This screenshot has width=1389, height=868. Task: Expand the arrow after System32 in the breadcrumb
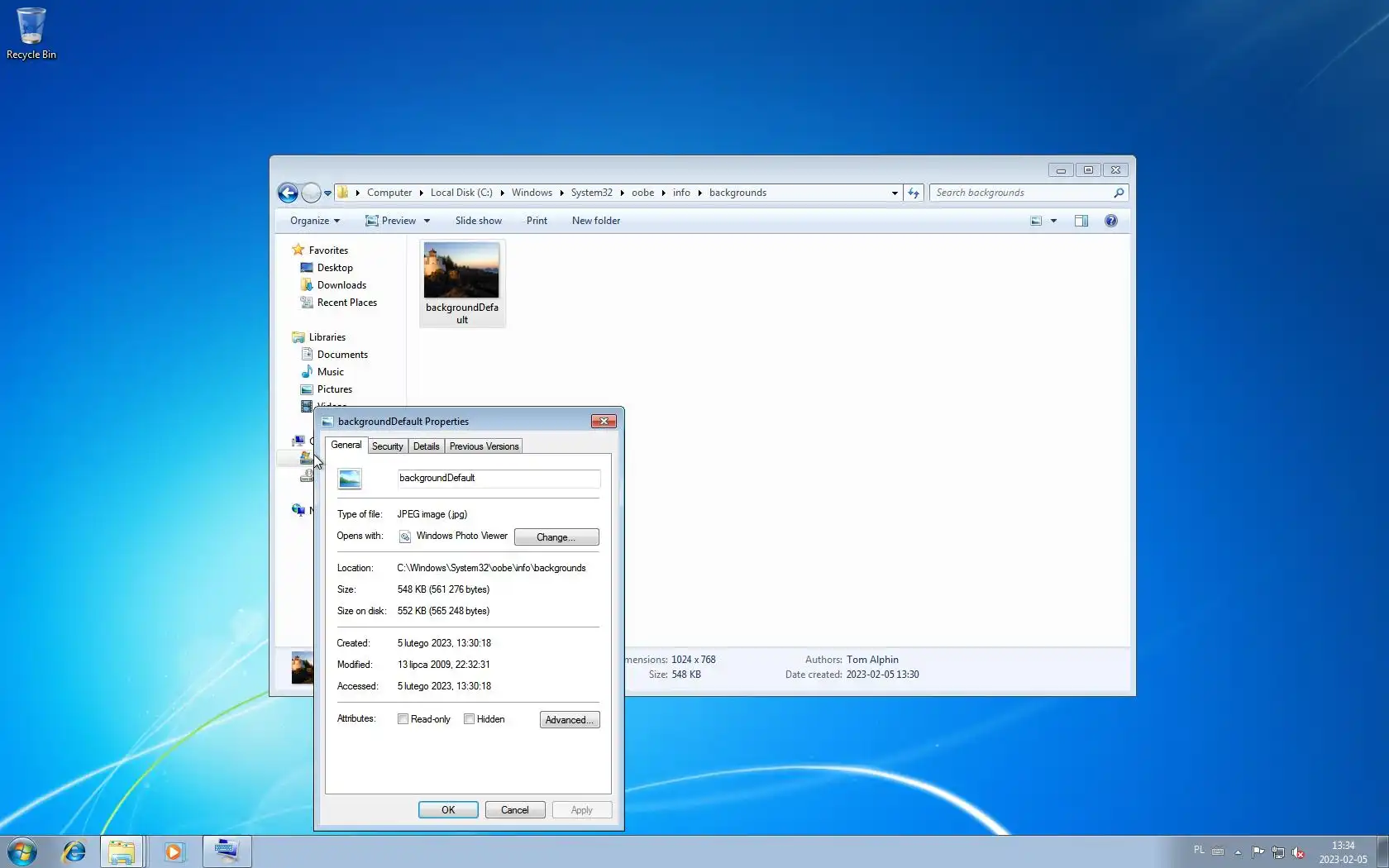(x=622, y=193)
